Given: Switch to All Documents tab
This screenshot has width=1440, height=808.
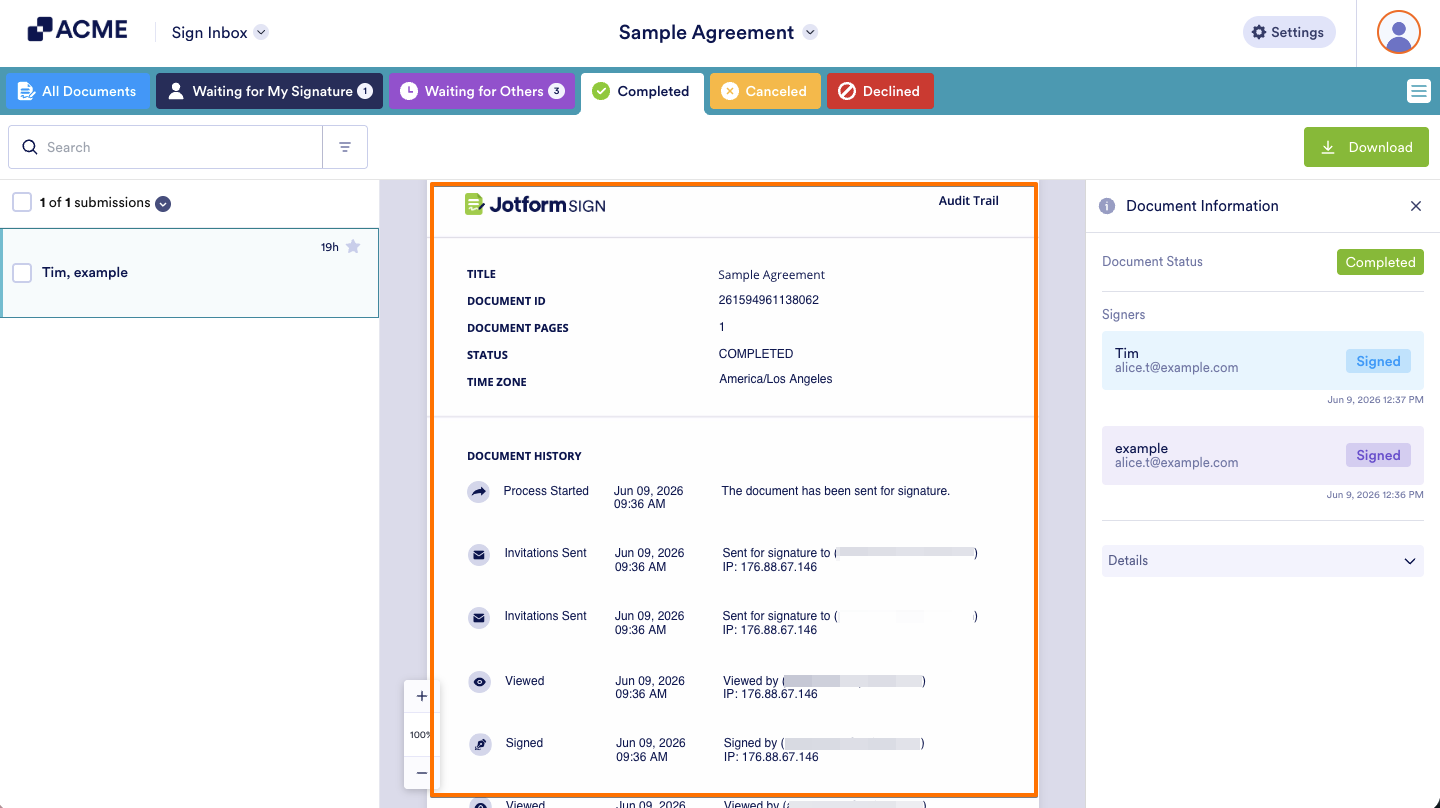Looking at the screenshot, I should pyautogui.click(x=77, y=91).
